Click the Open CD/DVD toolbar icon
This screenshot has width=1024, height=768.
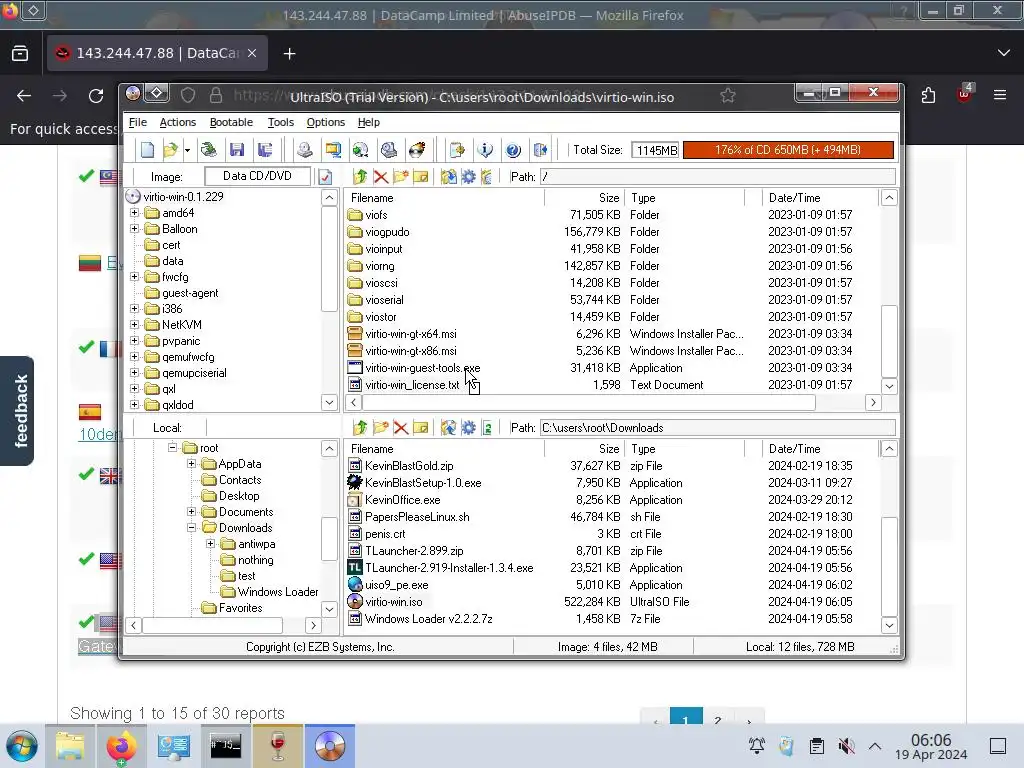tap(209, 150)
